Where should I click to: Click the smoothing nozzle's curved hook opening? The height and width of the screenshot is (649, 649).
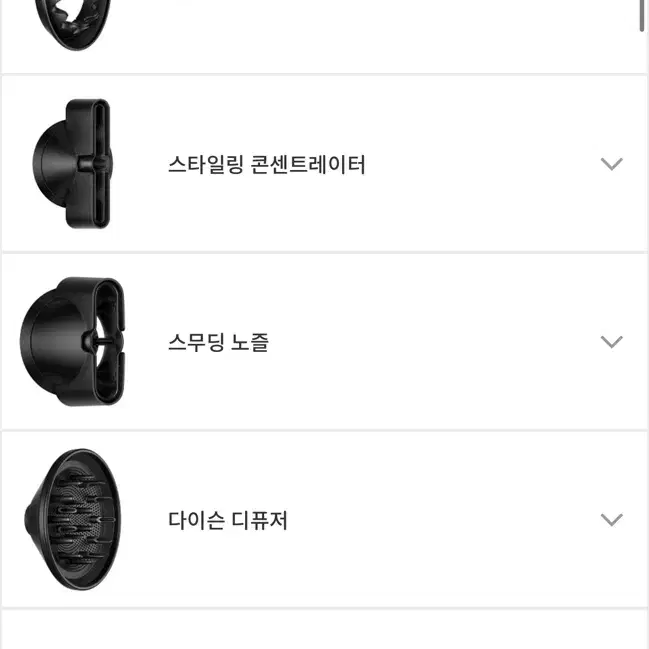tap(110, 341)
